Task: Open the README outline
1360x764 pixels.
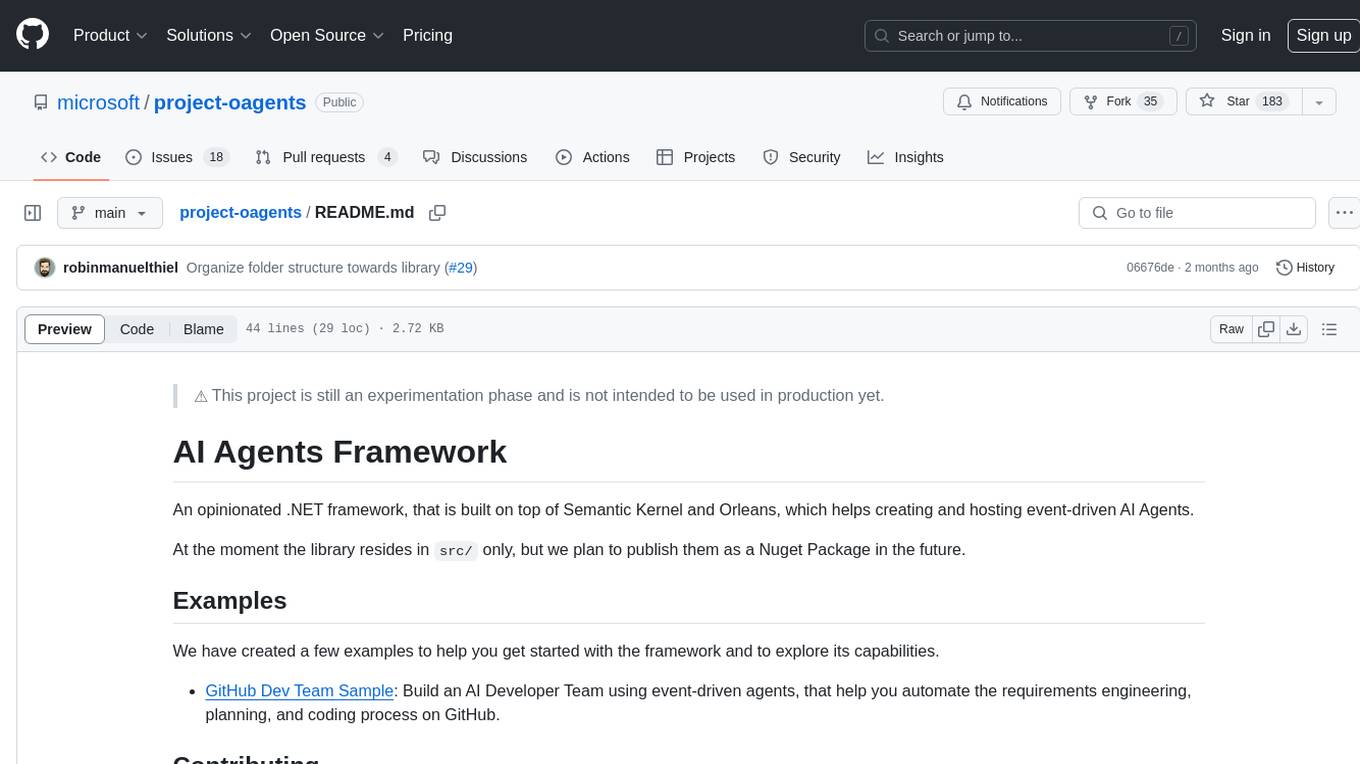Action: [x=1329, y=329]
